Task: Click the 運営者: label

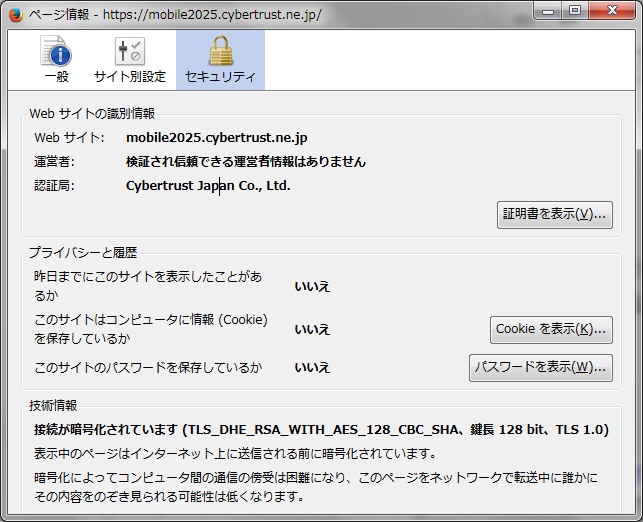Action: tap(54, 162)
